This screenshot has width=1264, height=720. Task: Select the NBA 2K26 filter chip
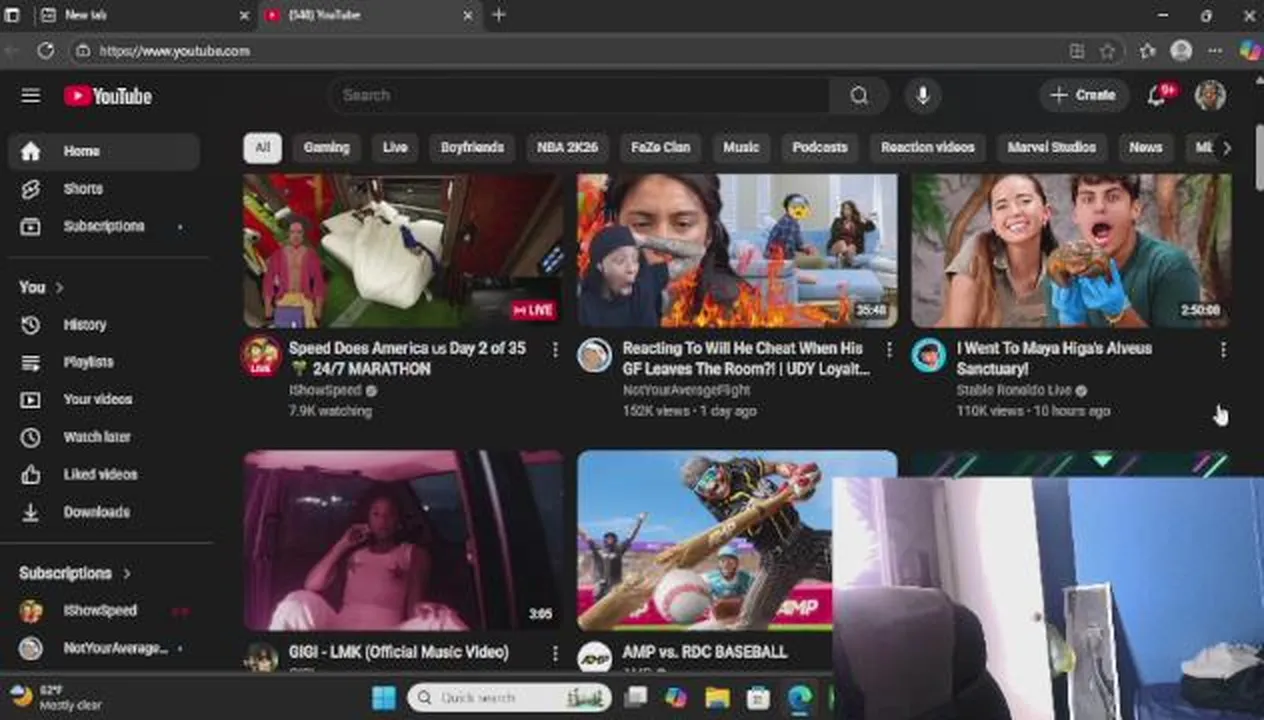point(567,148)
